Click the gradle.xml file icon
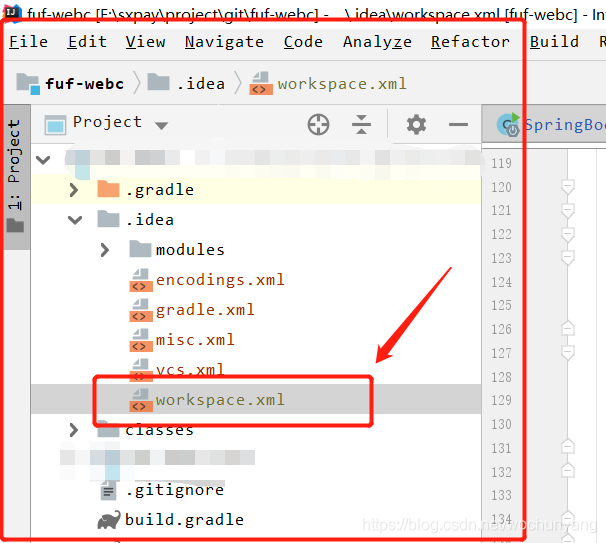 [140, 310]
